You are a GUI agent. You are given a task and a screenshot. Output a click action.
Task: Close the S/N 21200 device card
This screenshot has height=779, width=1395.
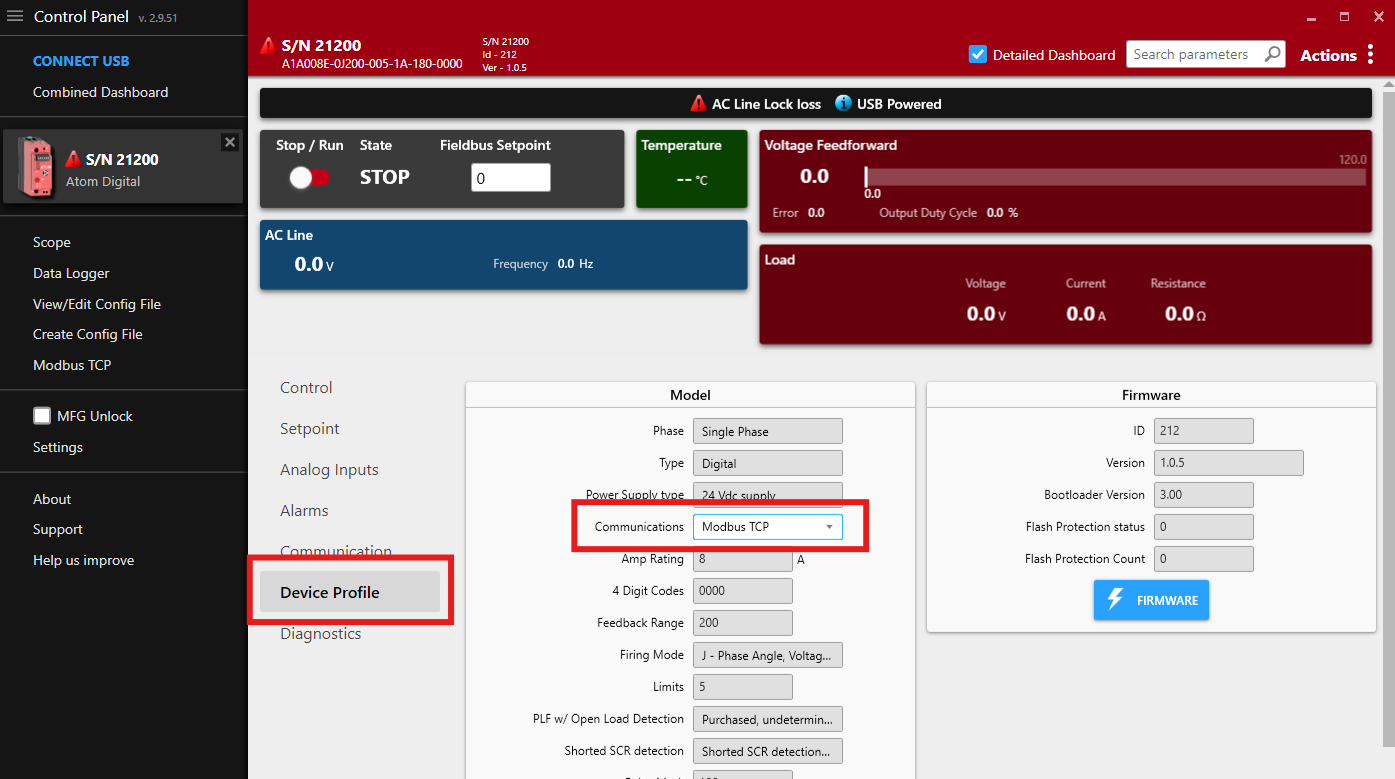click(230, 142)
